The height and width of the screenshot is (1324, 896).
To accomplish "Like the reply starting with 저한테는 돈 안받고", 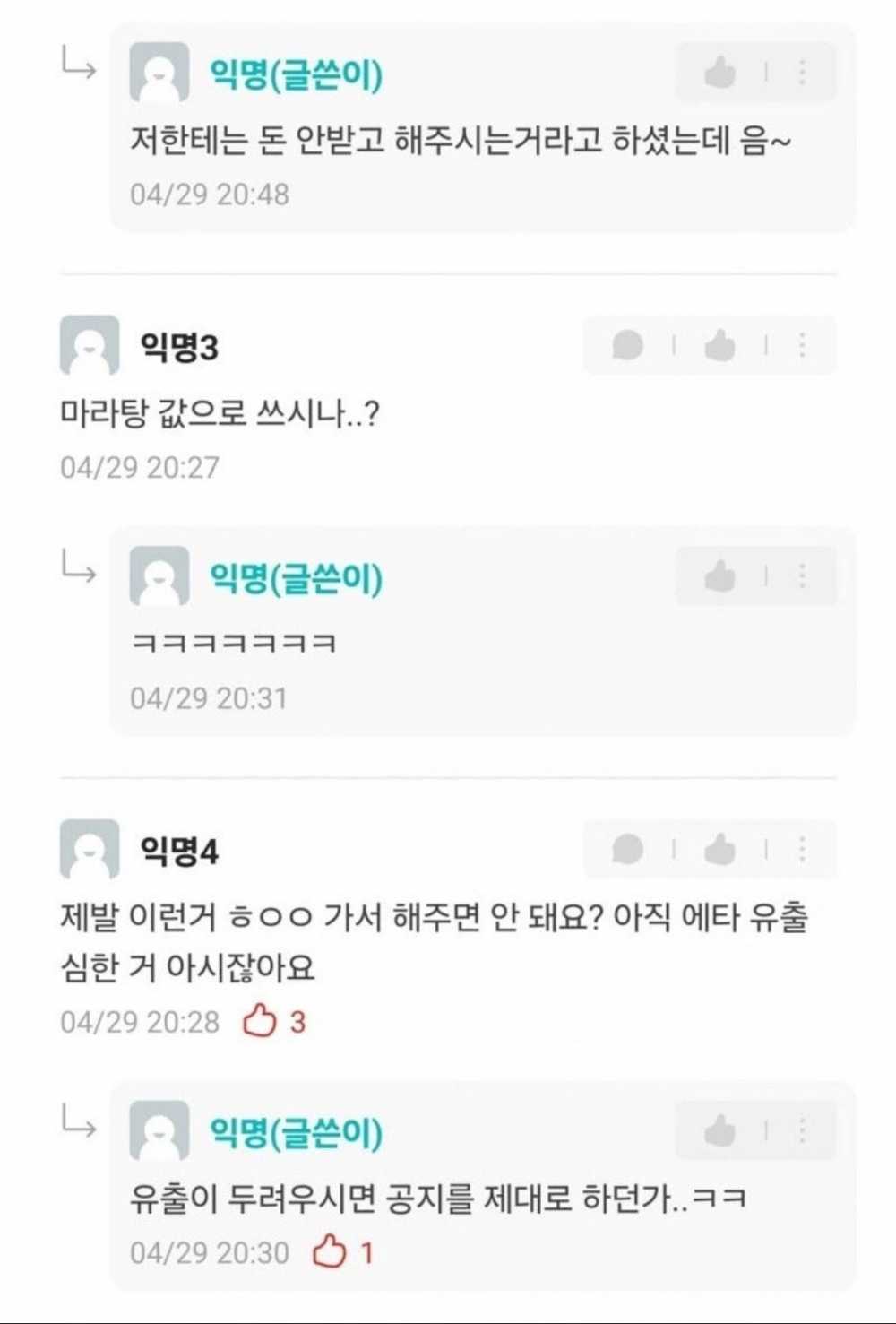I will 719,73.
